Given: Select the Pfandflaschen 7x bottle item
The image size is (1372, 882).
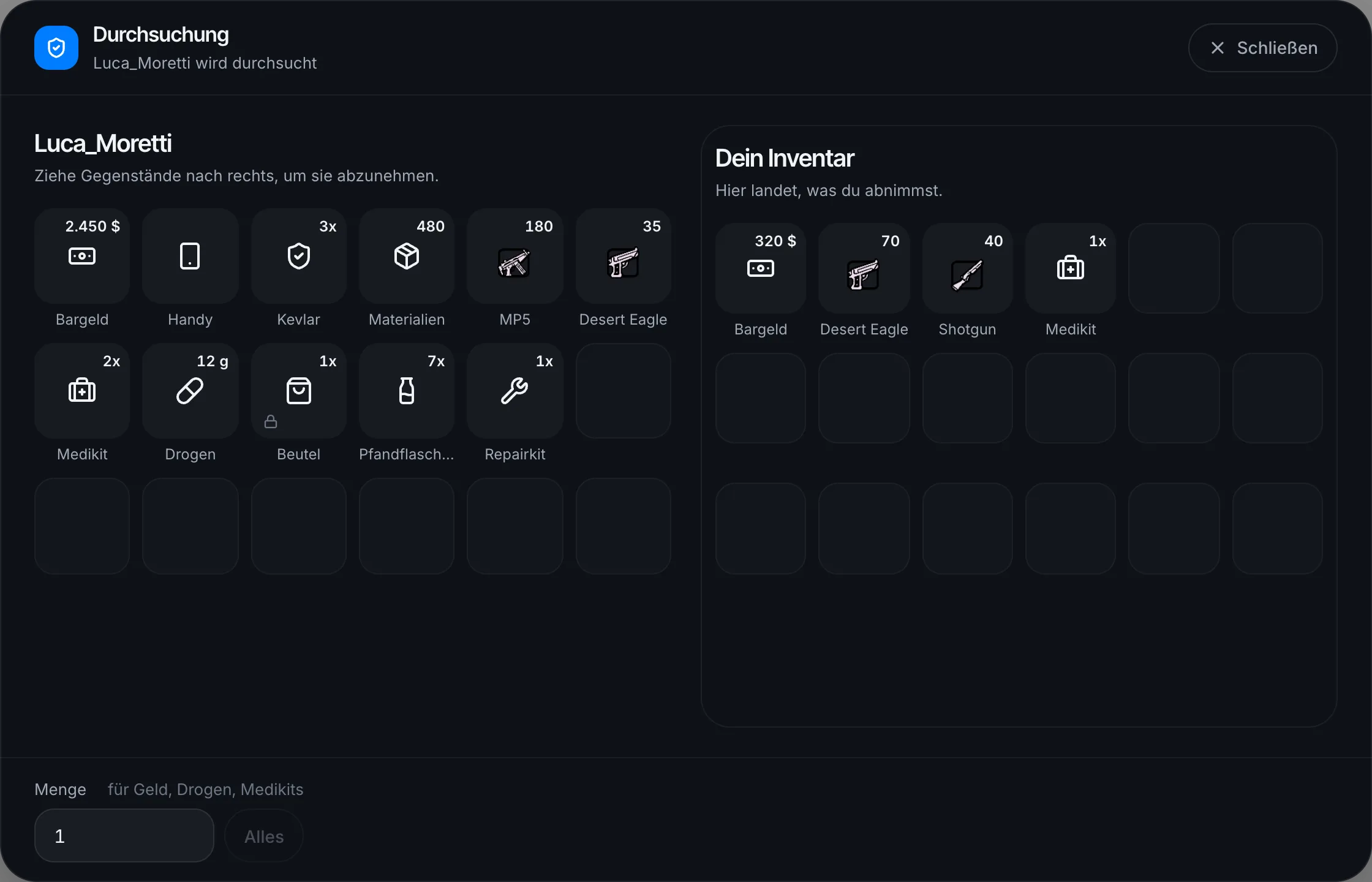Looking at the screenshot, I should pyautogui.click(x=407, y=391).
